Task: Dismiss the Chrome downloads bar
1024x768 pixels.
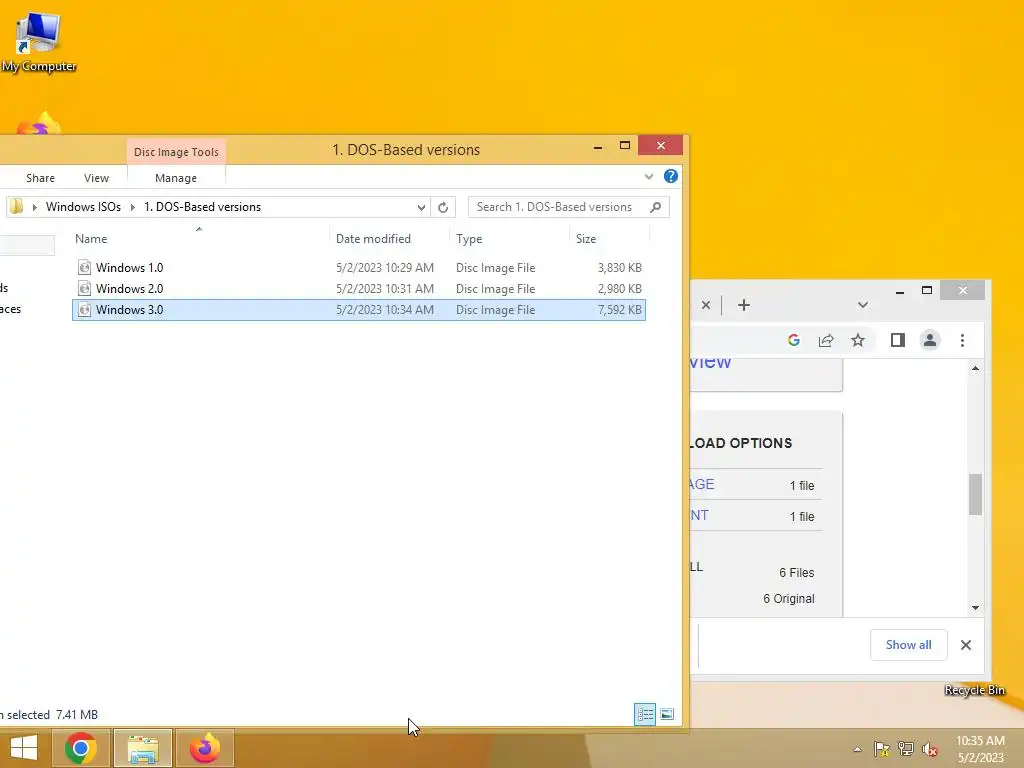Action: pos(966,645)
